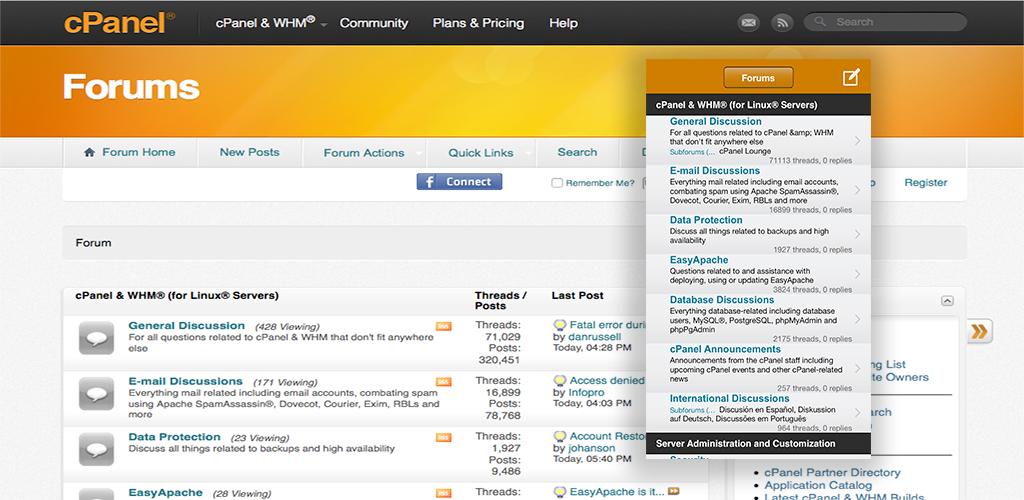Image resolution: width=1024 pixels, height=500 pixels.
Task: Open the Plans & Pricing menu
Action: coord(478,23)
